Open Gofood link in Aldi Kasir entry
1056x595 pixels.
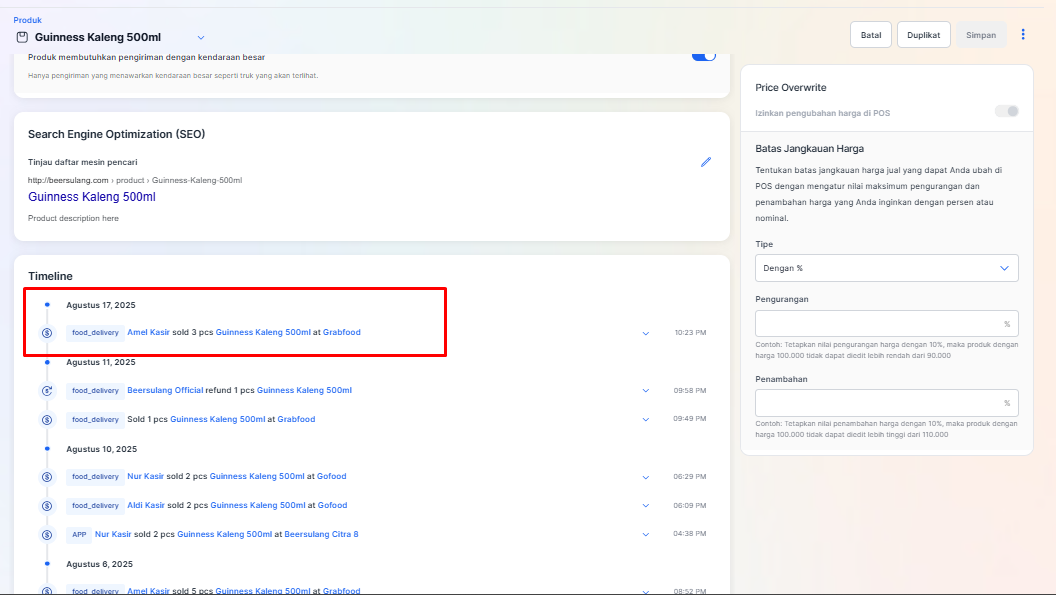click(x=333, y=505)
